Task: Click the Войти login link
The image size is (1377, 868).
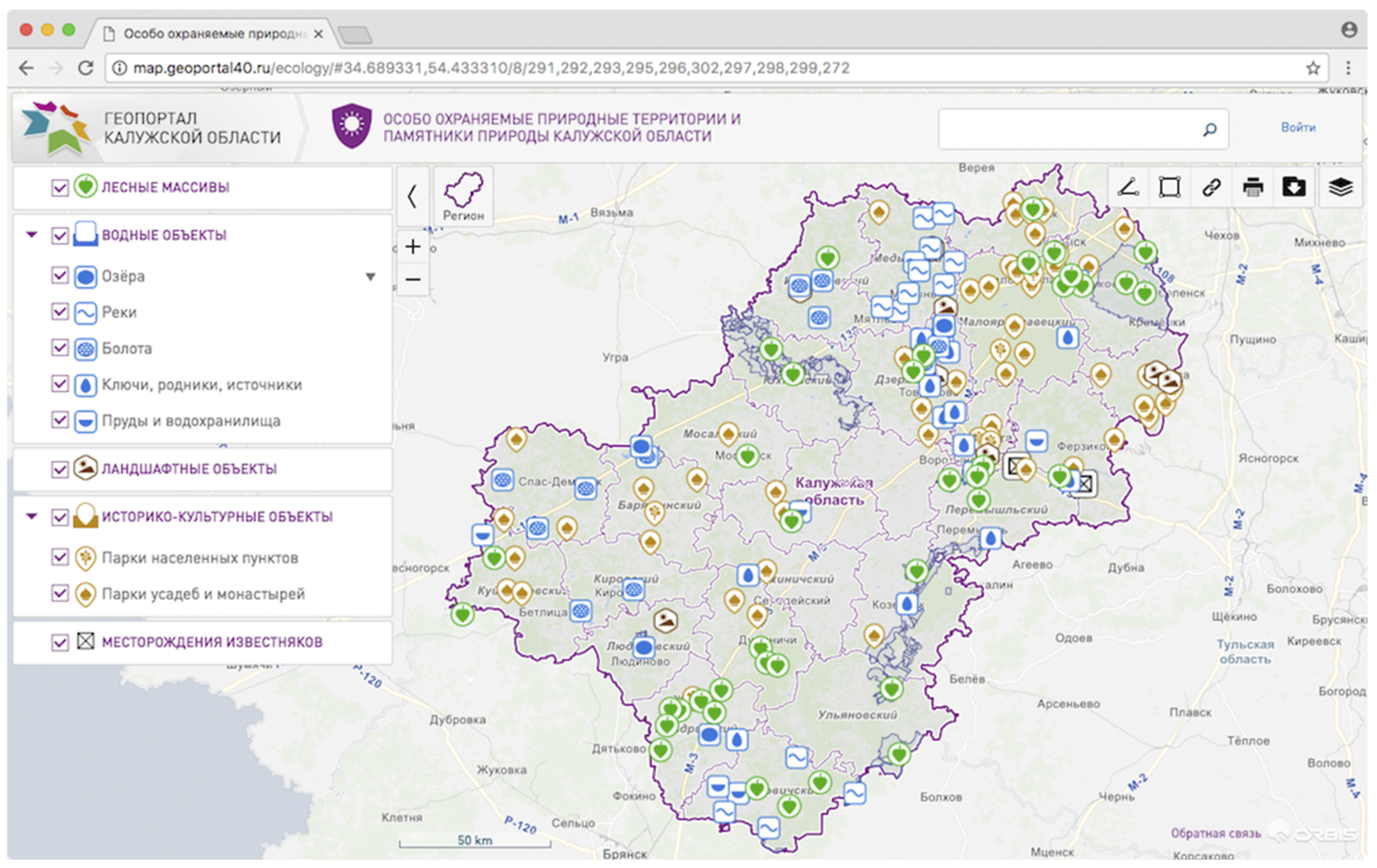Action: pyautogui.click(x=1298, y=127)
